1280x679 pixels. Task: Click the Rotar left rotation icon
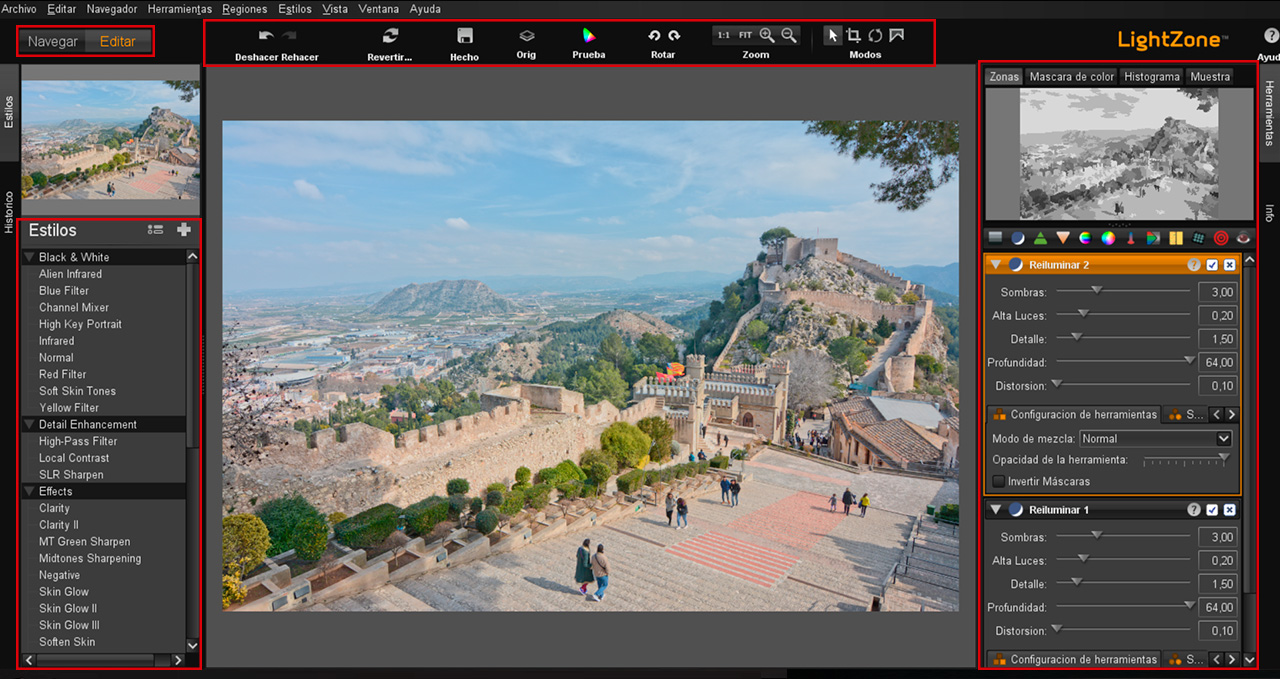tap(651, 34)
